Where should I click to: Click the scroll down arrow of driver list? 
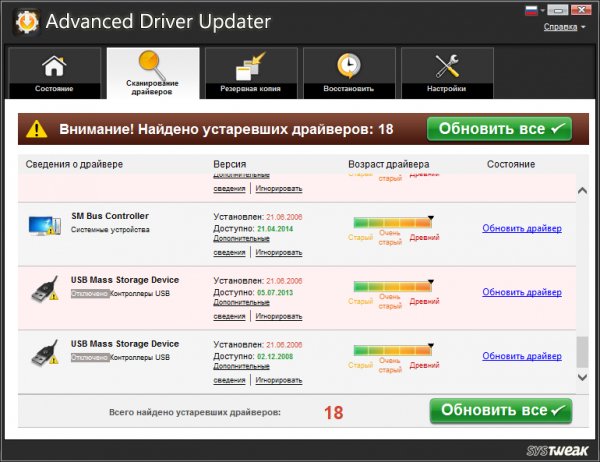point(582,377)
